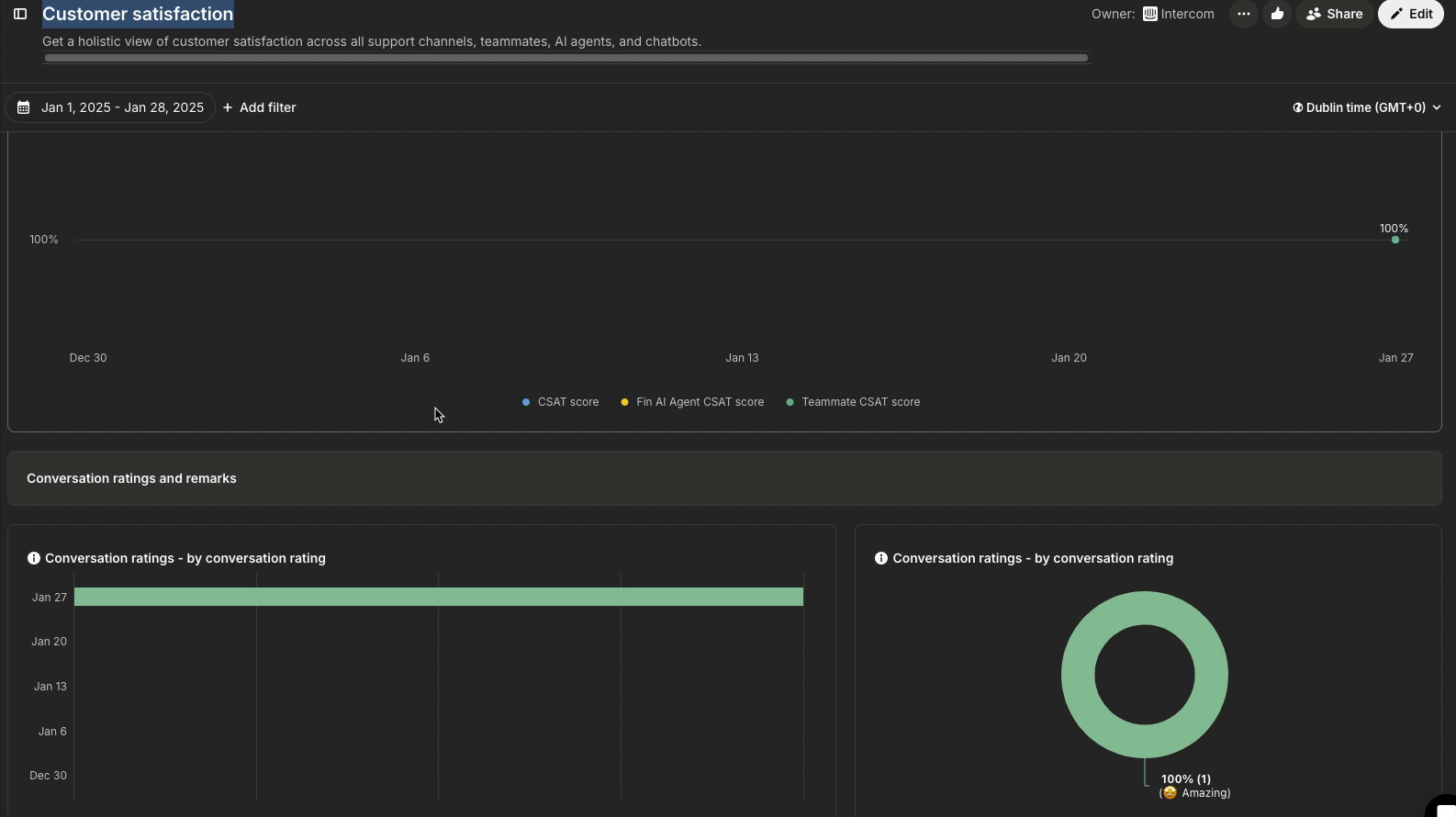
Task: Click the green Jan 27 bar
Action: tap(439, 597)
